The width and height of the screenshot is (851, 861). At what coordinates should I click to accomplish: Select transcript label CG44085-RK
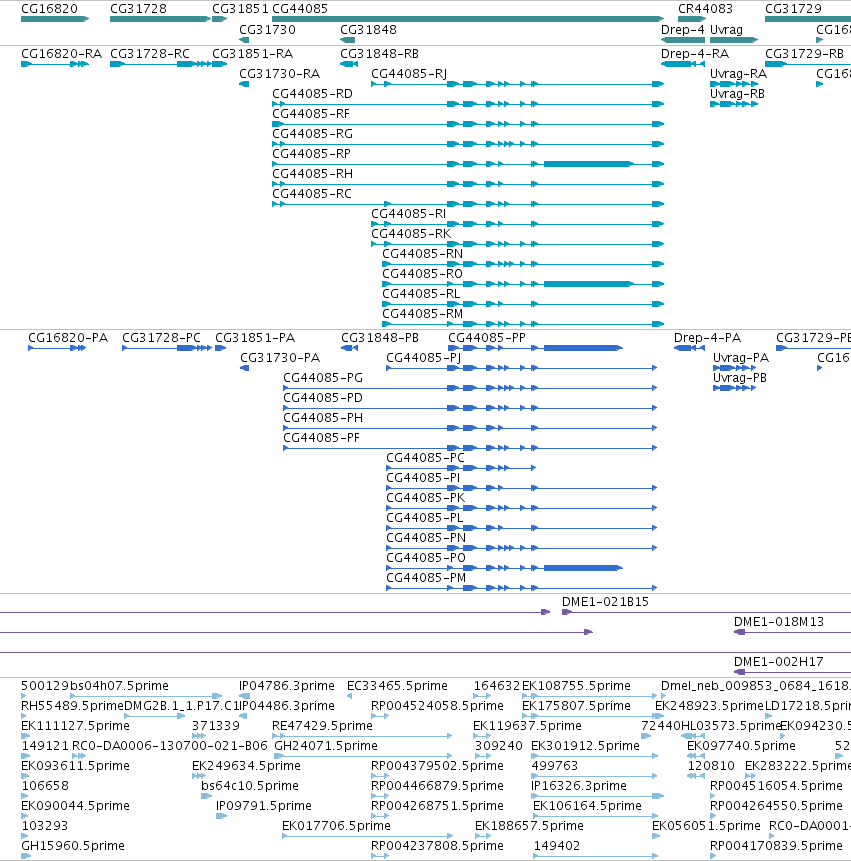pos(411,234)
